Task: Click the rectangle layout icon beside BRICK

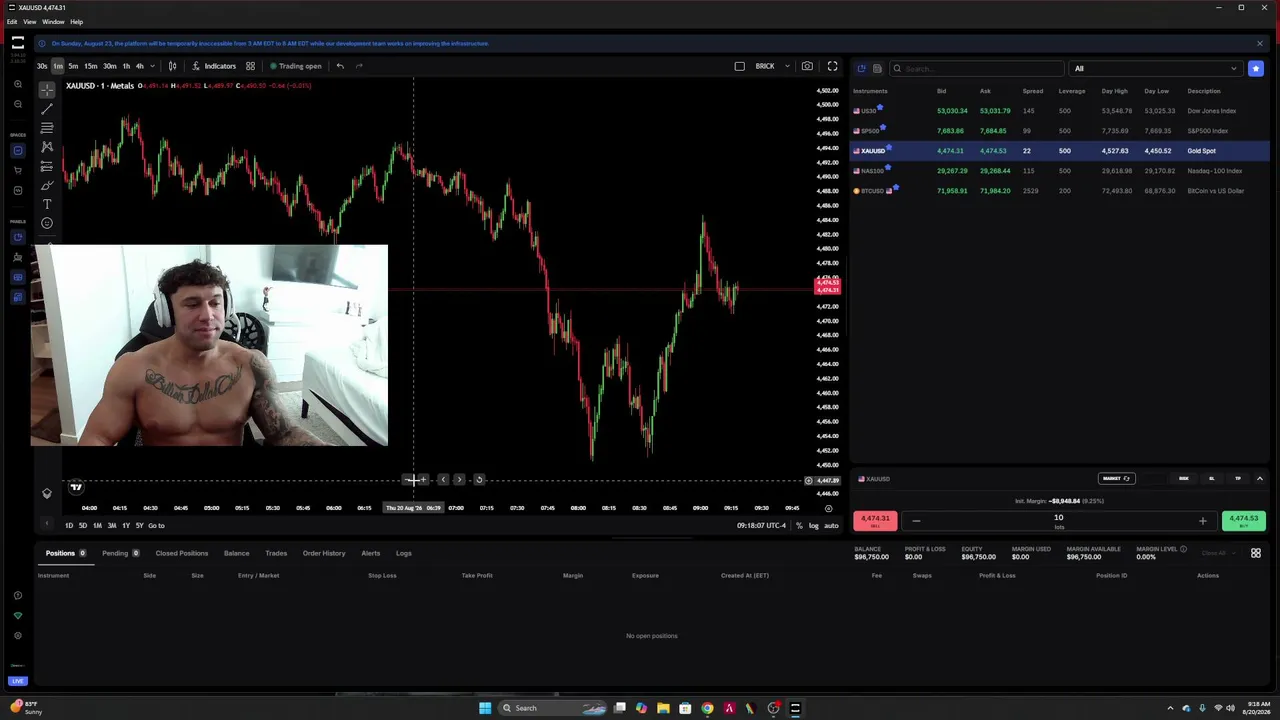Action: pos(739,66)
